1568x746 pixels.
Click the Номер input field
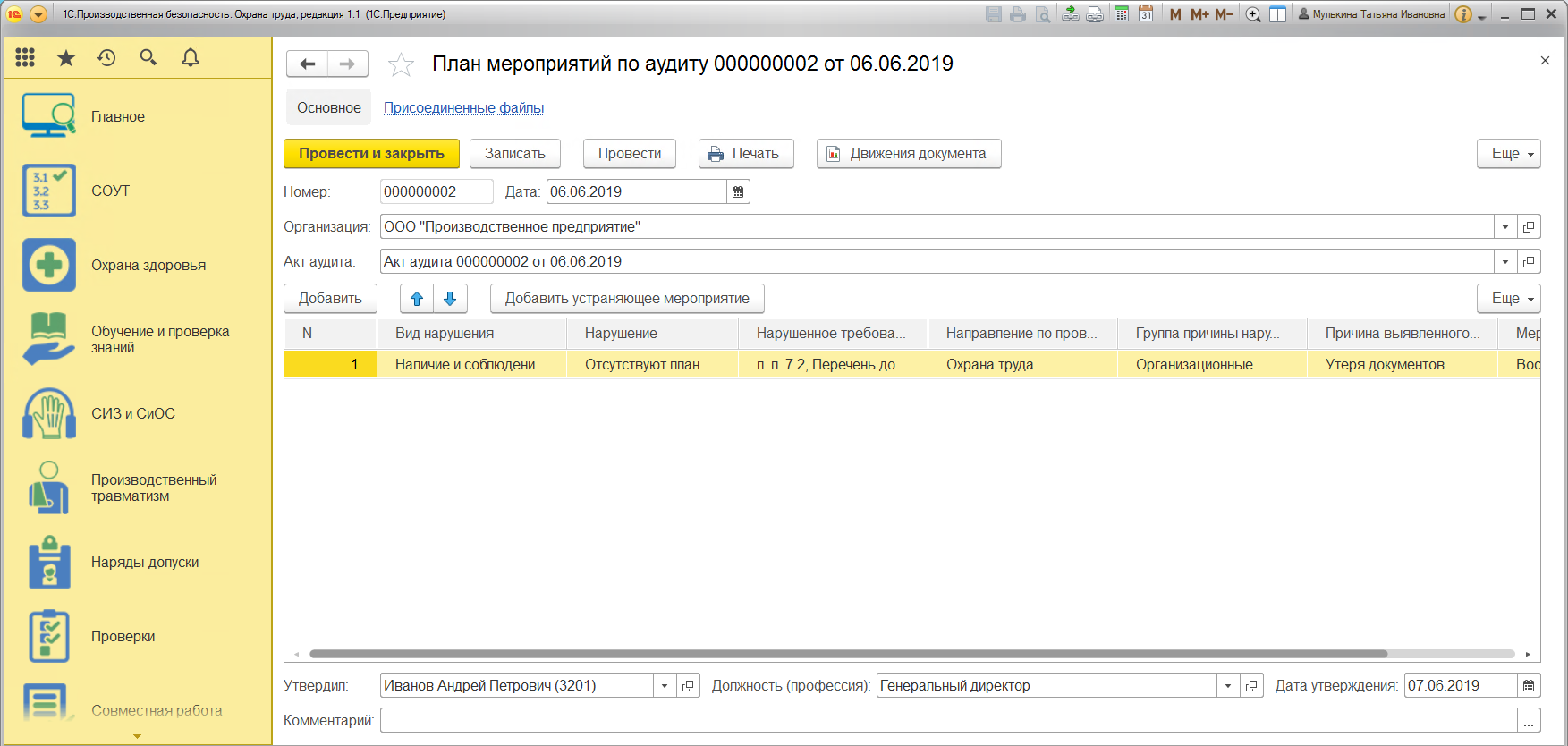(436, 191)
